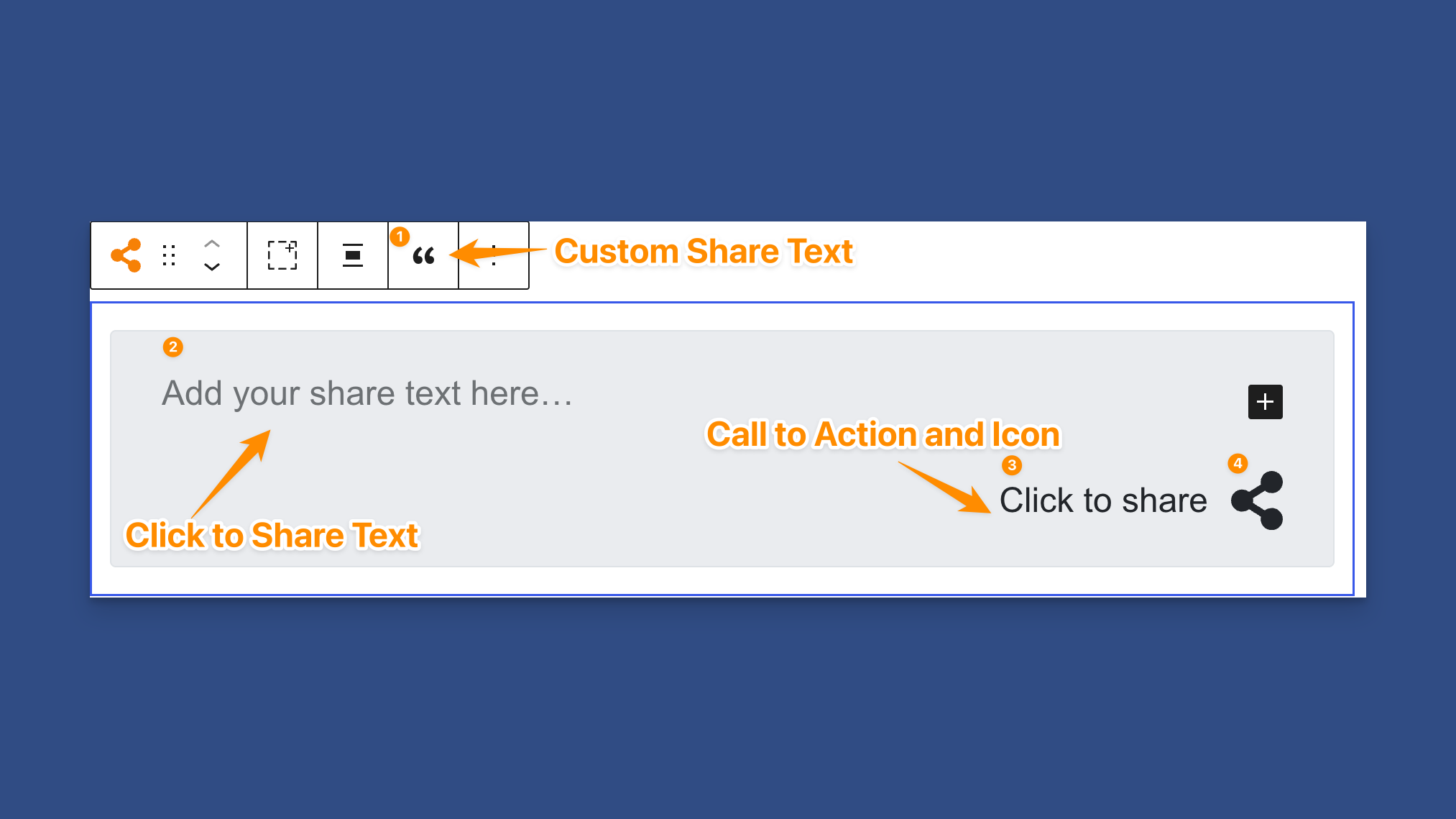Screen dimensions: 1456x819
Task: Open the three-dot block options menu
Action: click(x=494, y=255)
